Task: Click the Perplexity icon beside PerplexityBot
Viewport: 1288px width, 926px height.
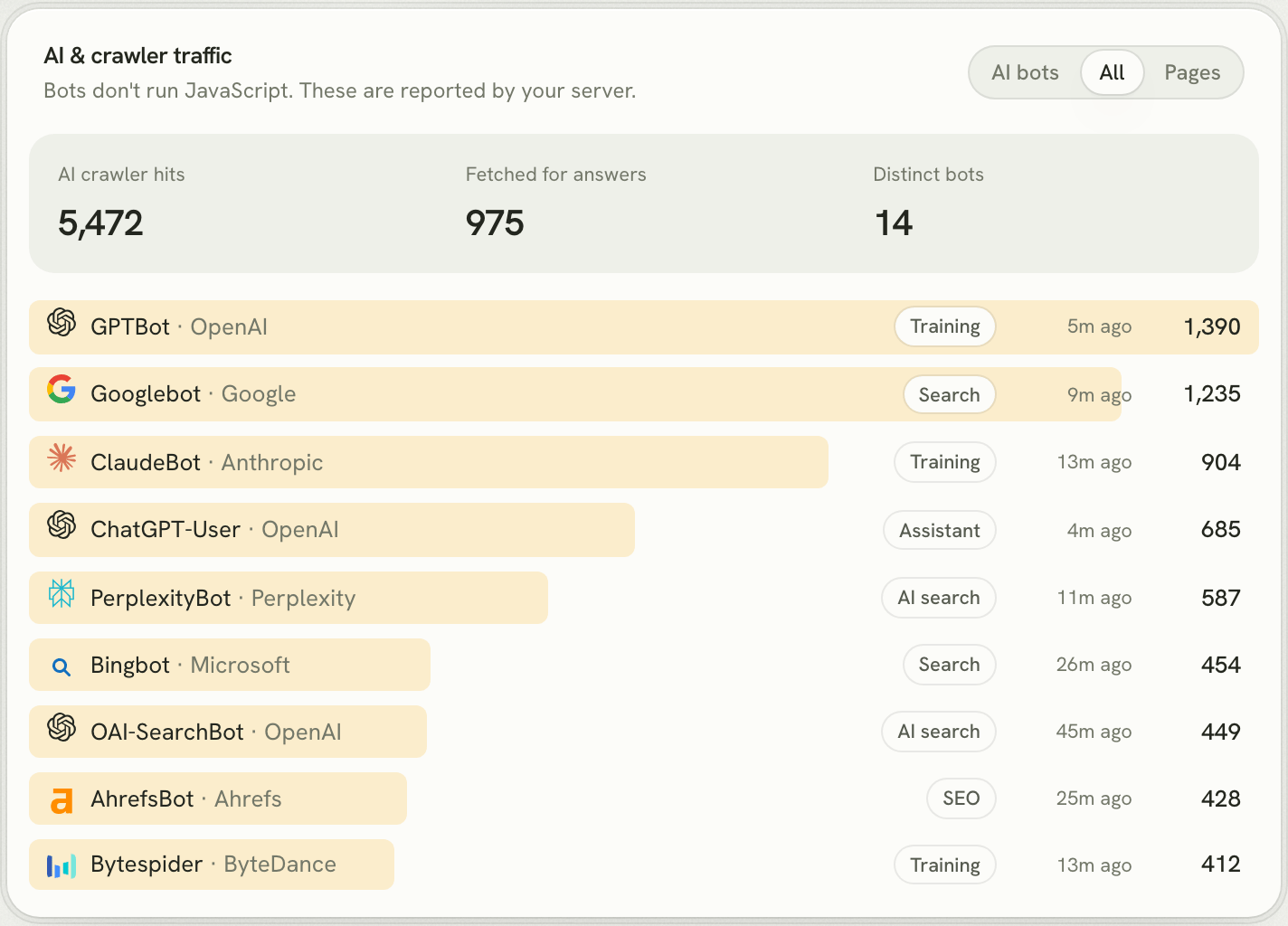Action: click(62, 593)
